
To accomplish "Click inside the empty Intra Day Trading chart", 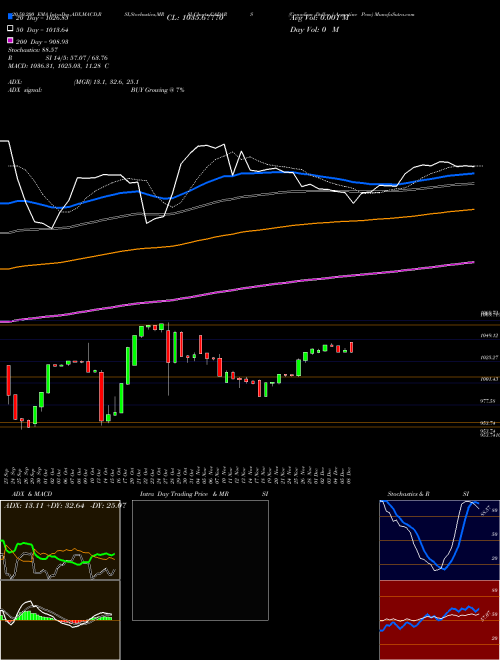I will [200, 560].
